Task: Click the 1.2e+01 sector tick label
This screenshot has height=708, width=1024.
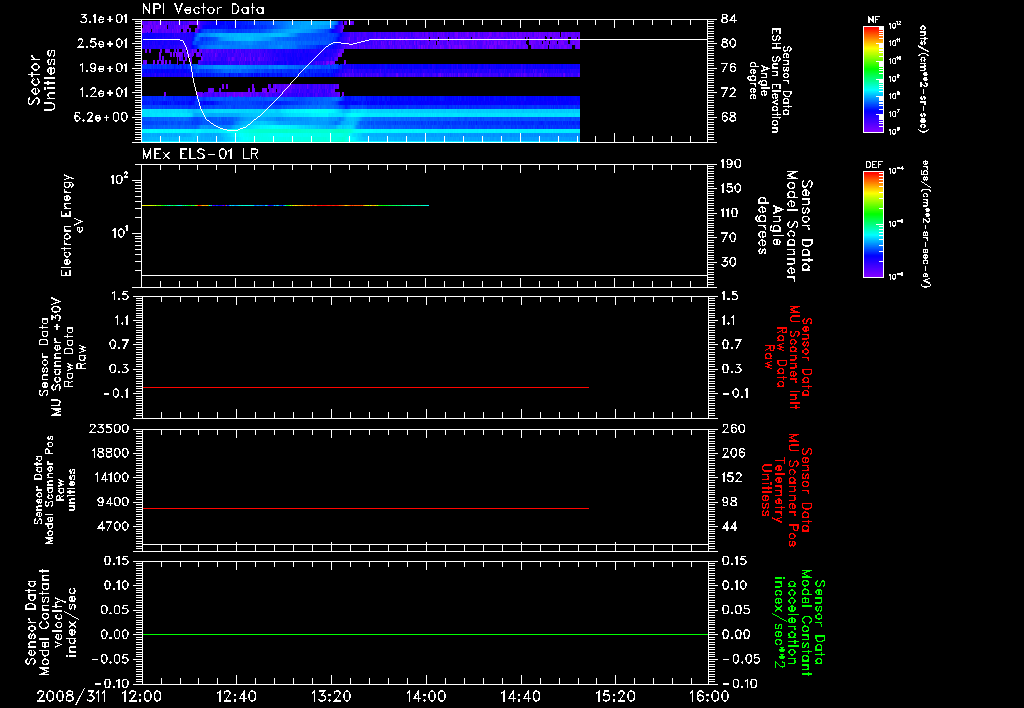Action: click(x=104, y=93)
